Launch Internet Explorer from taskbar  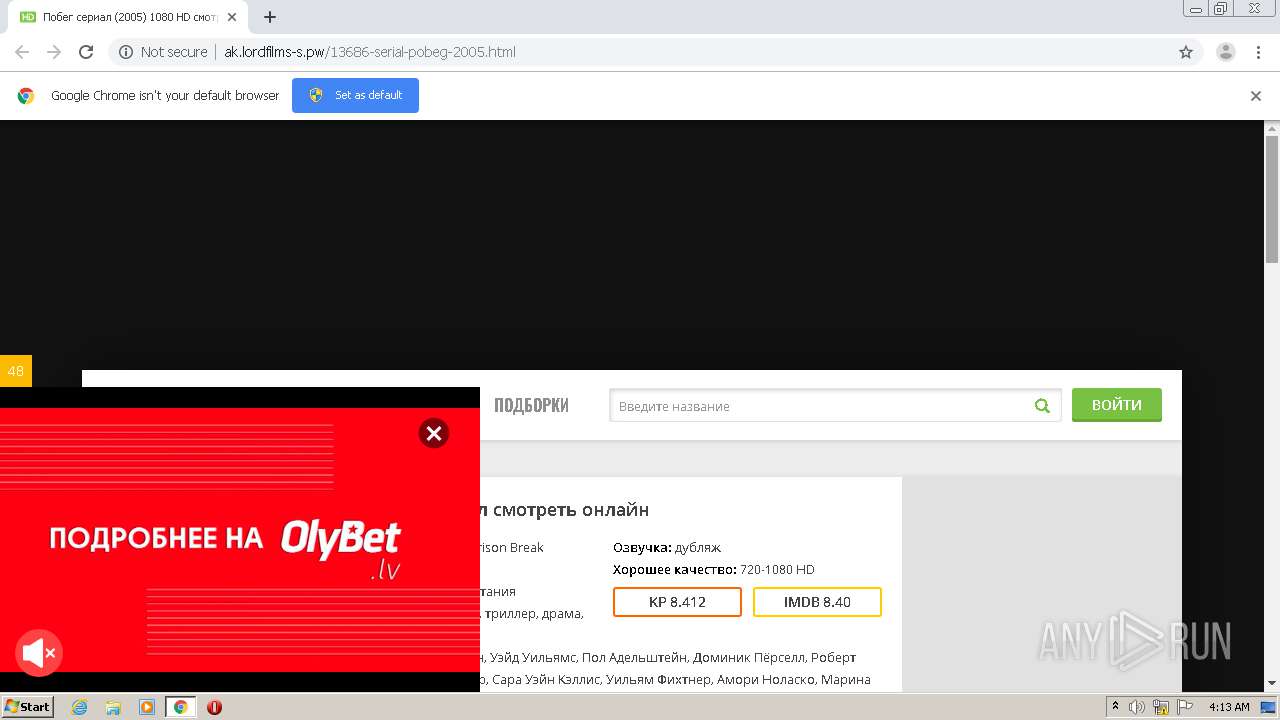[80, 707]
